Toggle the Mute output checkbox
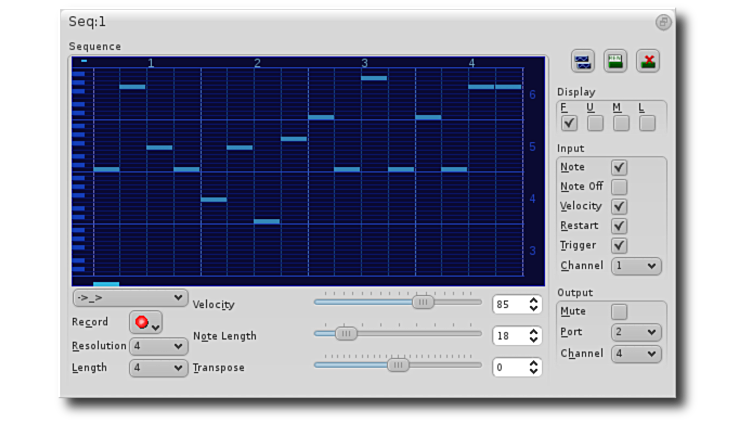This screenshot has width=752, height=423. [619, 312]
